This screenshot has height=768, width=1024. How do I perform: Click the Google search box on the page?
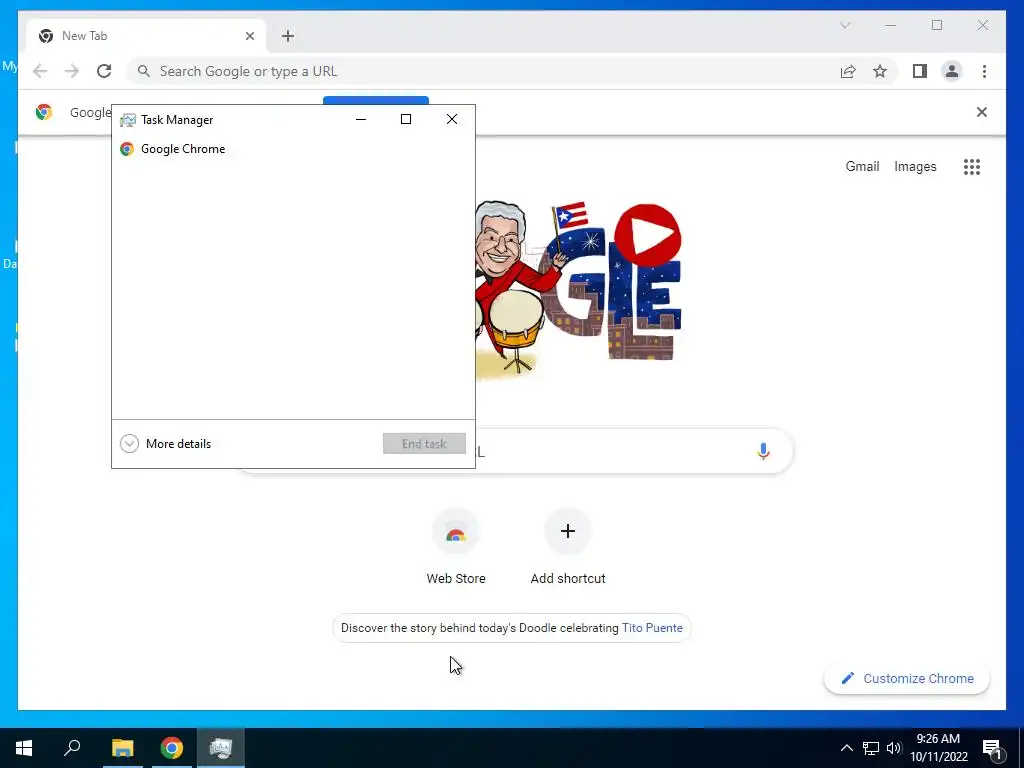point(514,451)
